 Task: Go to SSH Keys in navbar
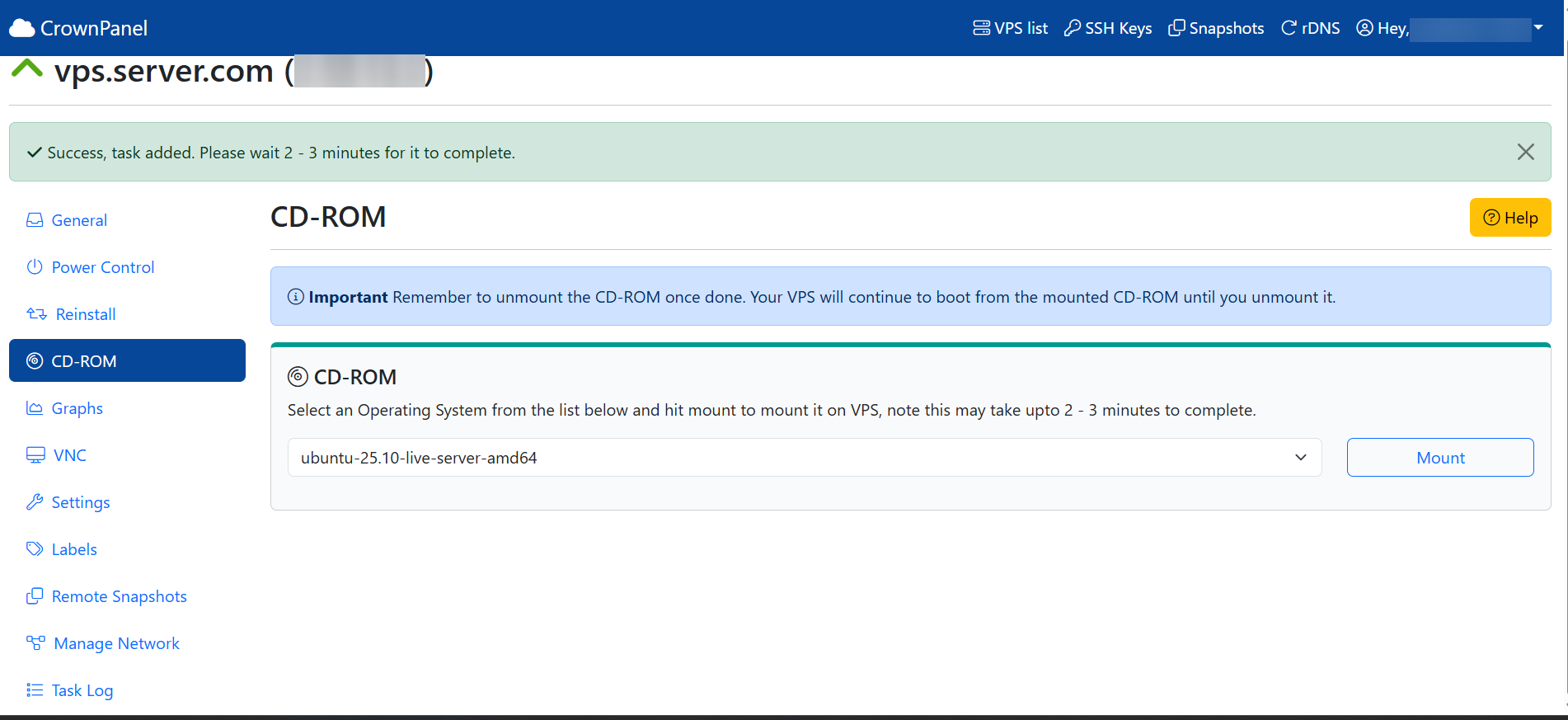(x=1108, y=28)
